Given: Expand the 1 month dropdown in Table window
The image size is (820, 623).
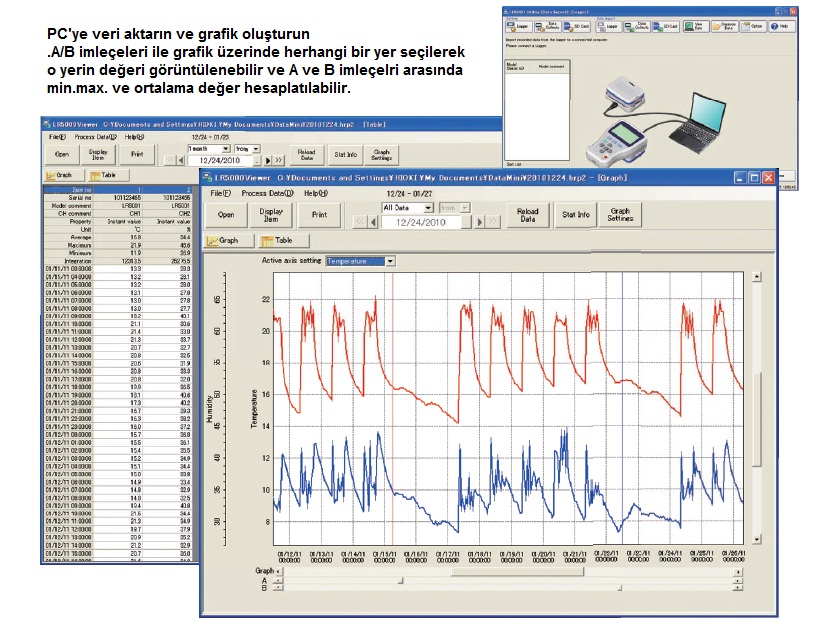Looking at the screenshot, I should tap(227, 147).
